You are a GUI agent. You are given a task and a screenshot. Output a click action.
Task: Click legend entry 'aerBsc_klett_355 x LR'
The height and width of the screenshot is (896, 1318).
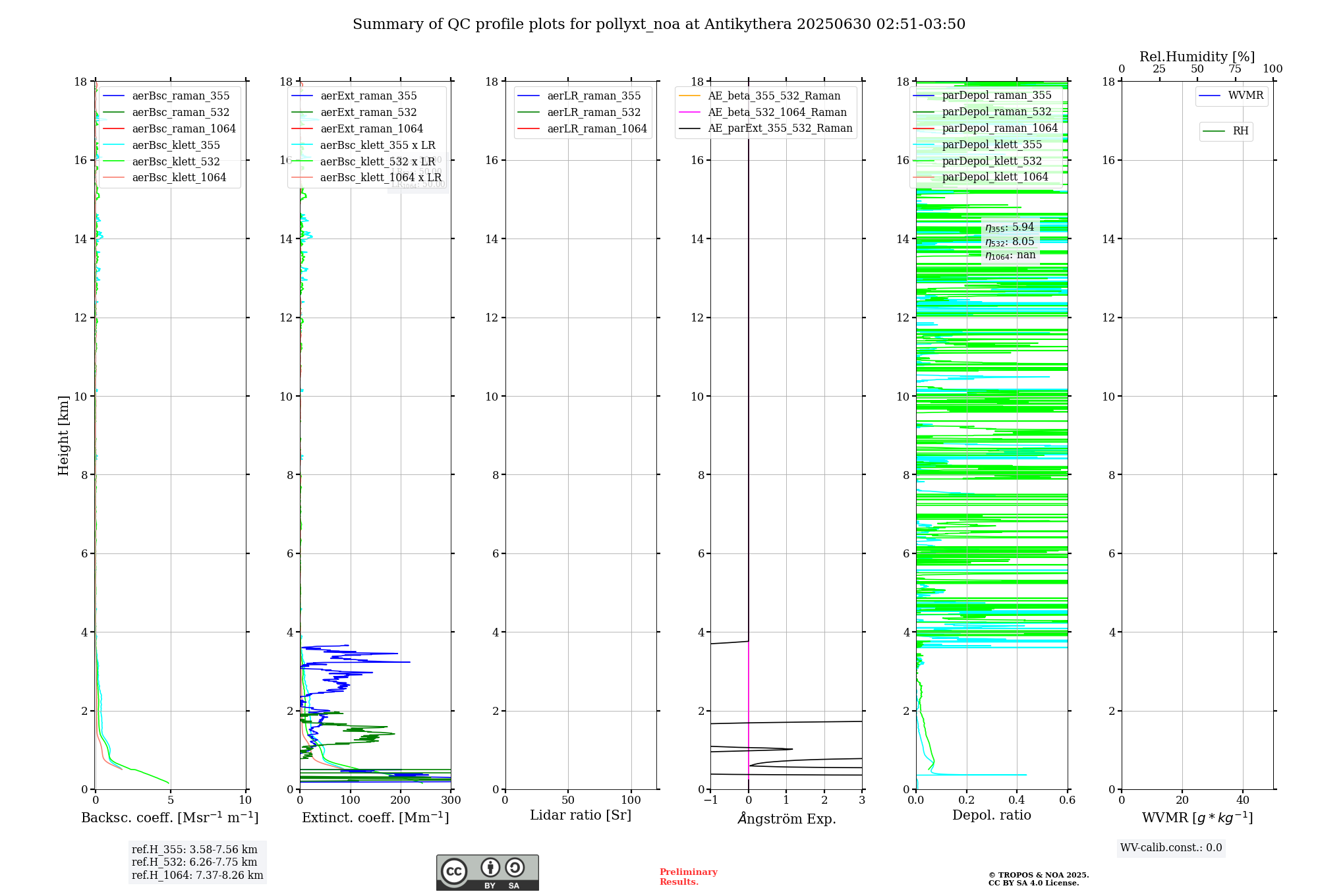[x=378, y=146]
